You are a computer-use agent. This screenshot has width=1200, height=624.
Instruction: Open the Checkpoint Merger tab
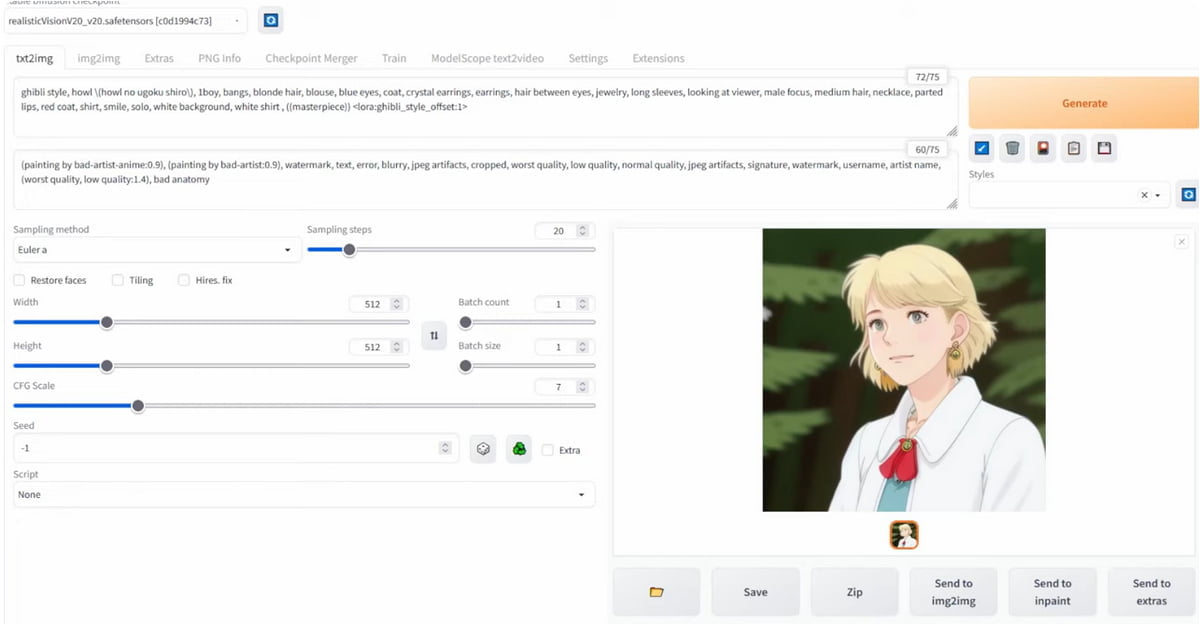(310, 58)
